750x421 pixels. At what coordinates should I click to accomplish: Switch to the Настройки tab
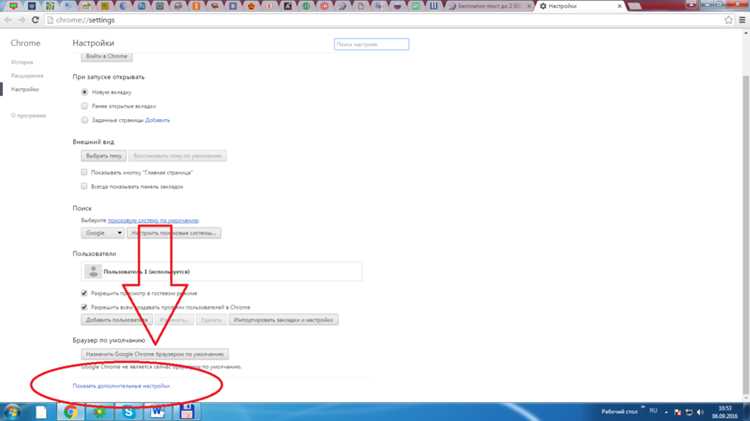click(579, 6)
